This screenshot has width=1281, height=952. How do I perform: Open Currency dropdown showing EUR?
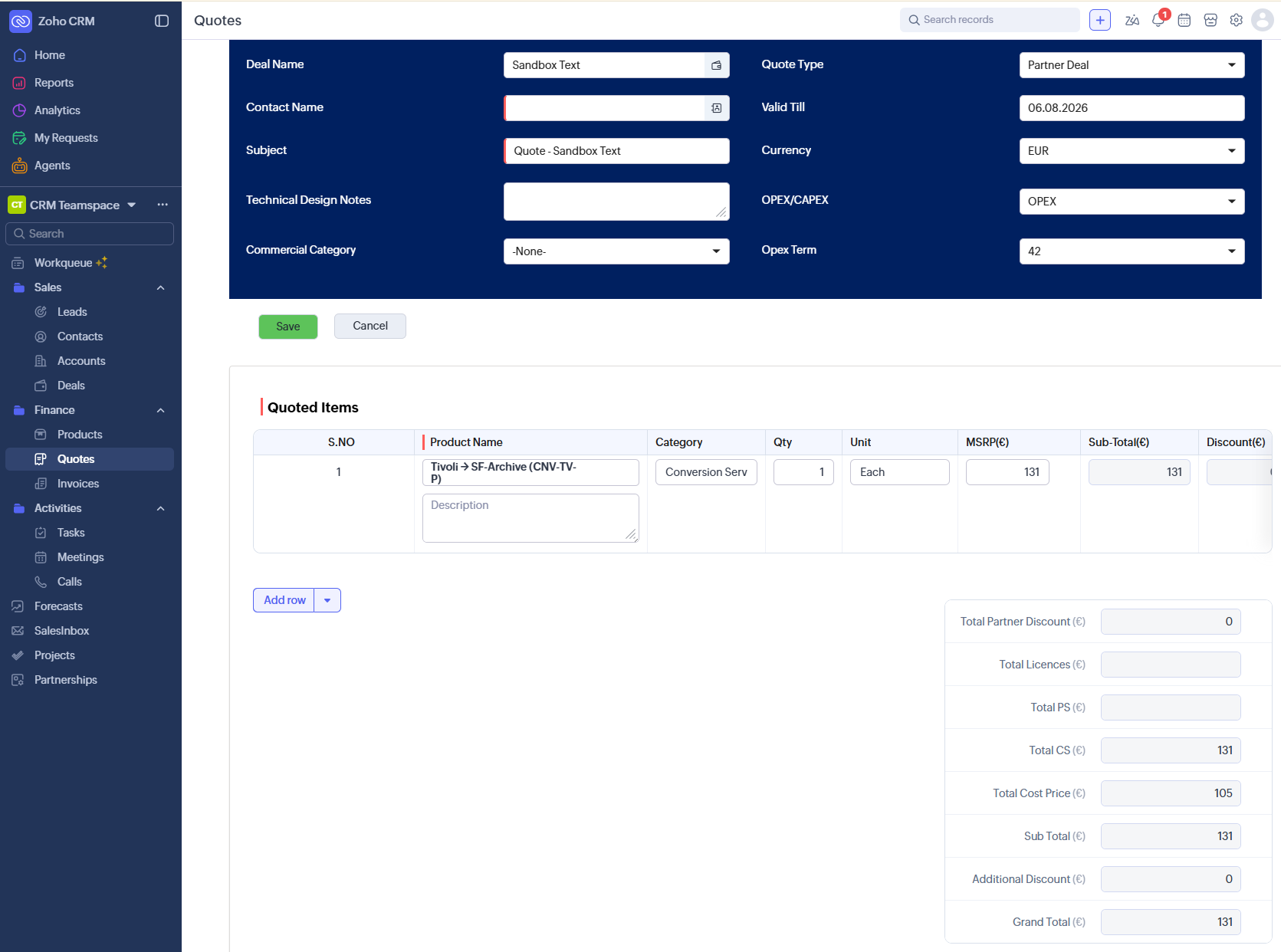pos(1132,151)
